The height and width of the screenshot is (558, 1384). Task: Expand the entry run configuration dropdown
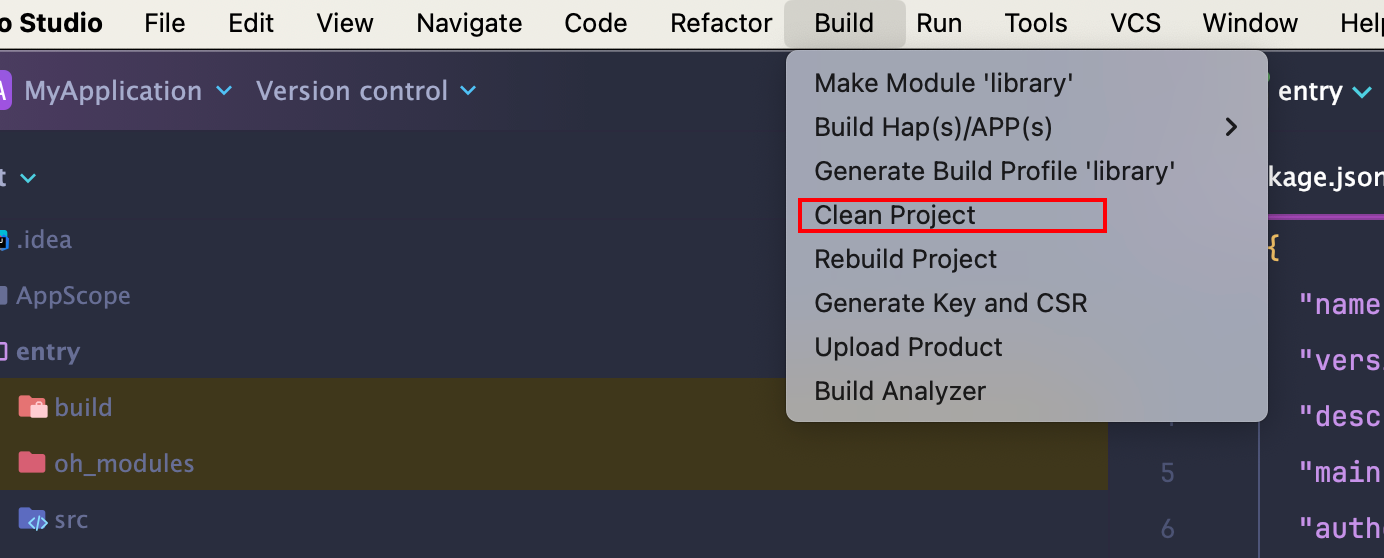tap(1362, 92)
